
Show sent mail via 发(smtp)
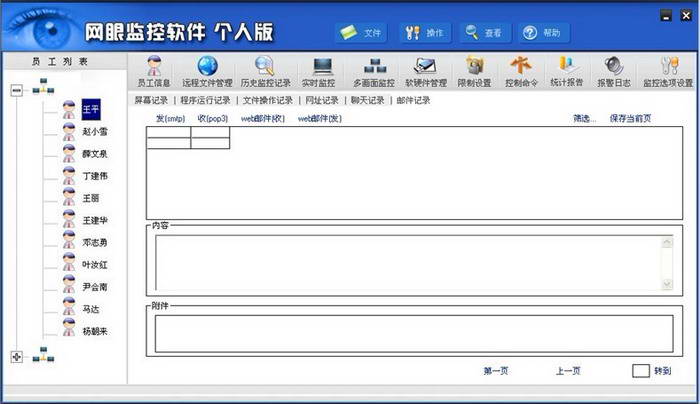170,118
